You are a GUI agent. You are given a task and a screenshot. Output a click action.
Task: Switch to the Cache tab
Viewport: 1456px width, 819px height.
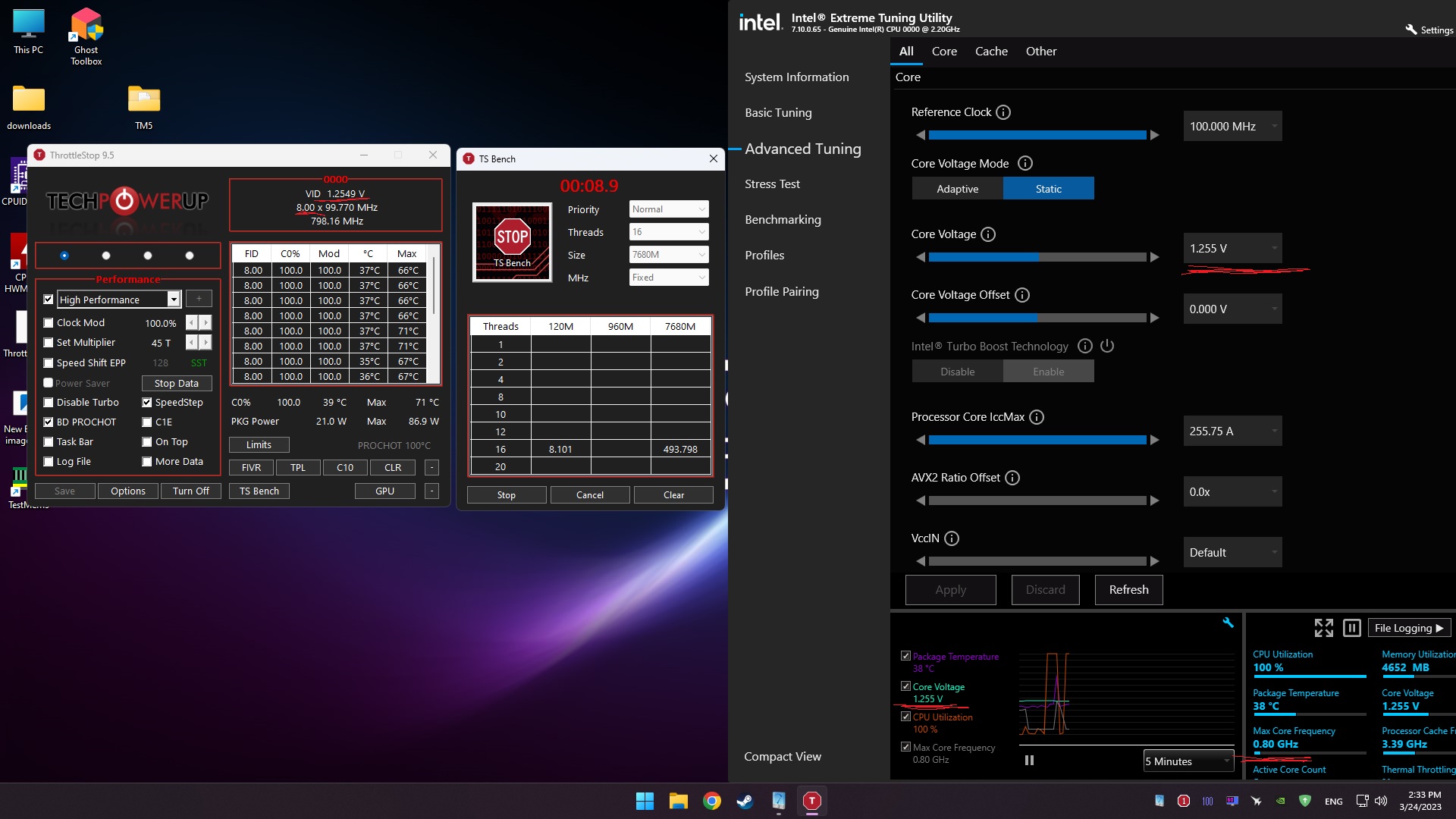991,52
